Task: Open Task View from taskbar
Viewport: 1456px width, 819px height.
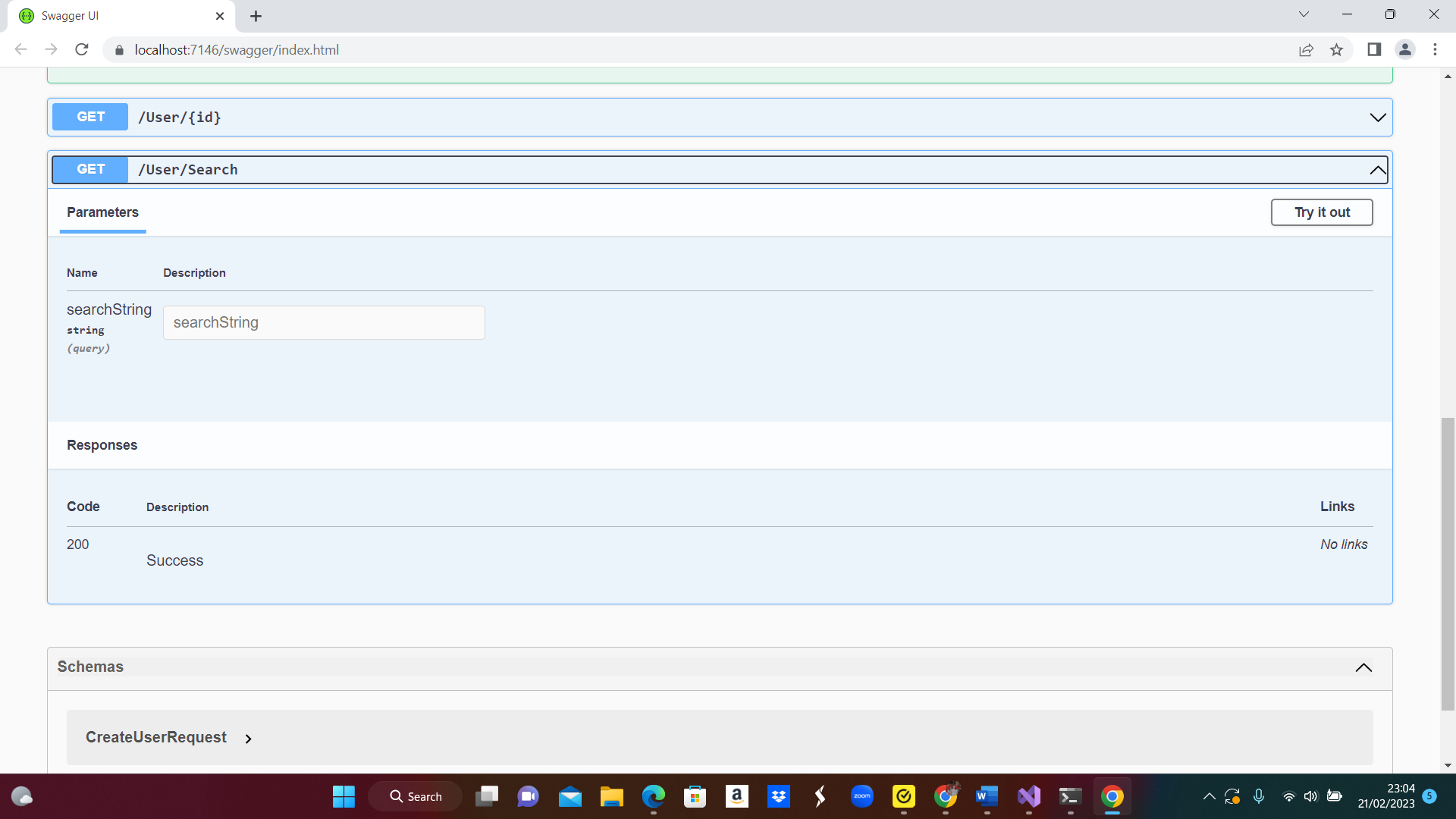Action: [x=487, y=796]
